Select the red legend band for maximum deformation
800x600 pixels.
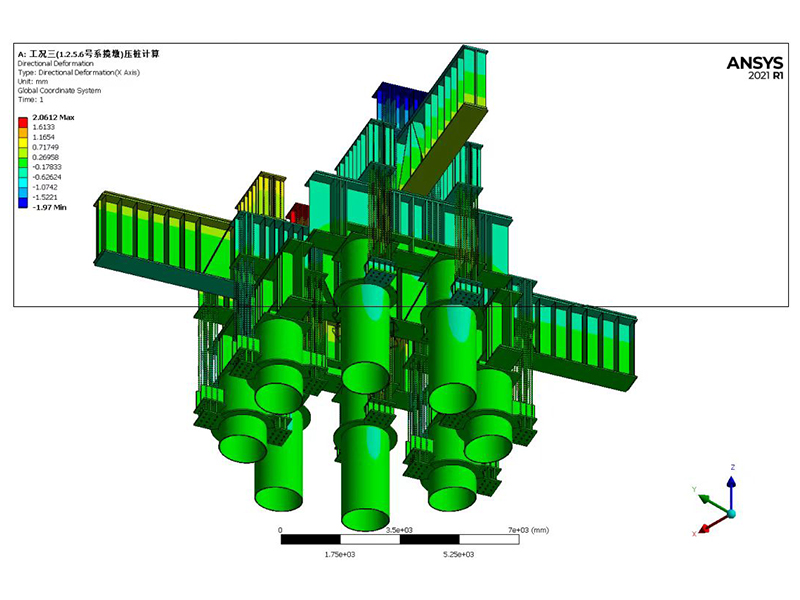pyautogui.click(x=23, y=122)
